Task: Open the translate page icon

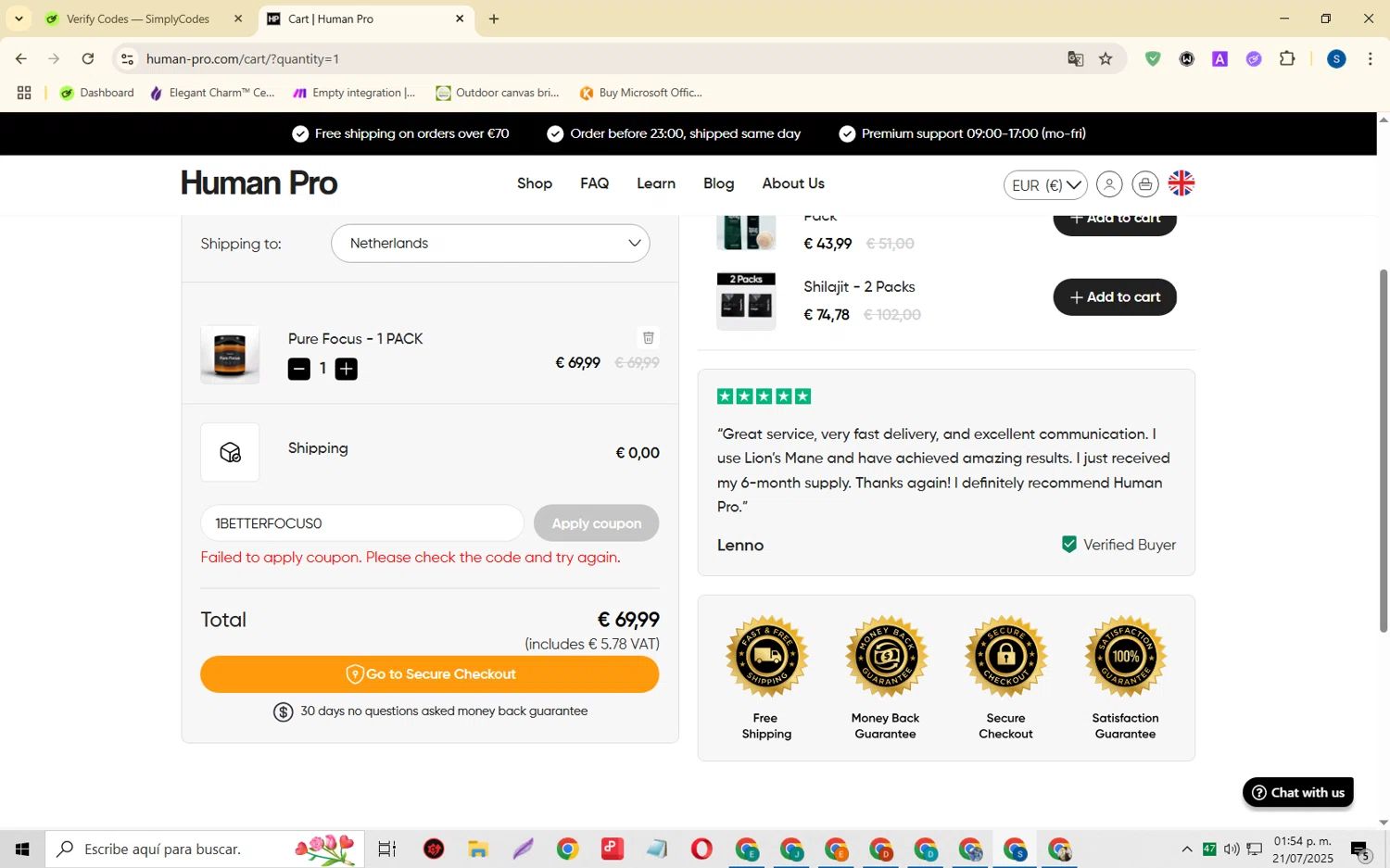Action: click(1075, 58)
